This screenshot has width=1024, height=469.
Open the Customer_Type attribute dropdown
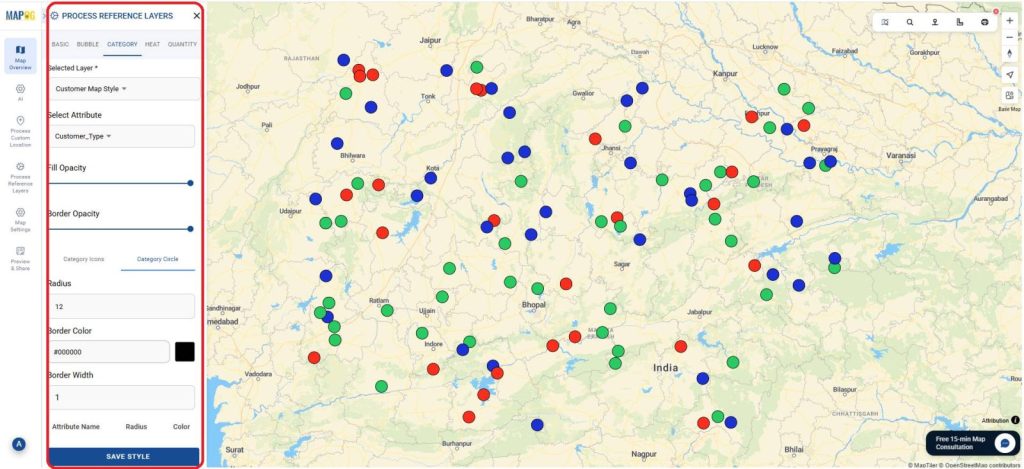pos(121,137)
